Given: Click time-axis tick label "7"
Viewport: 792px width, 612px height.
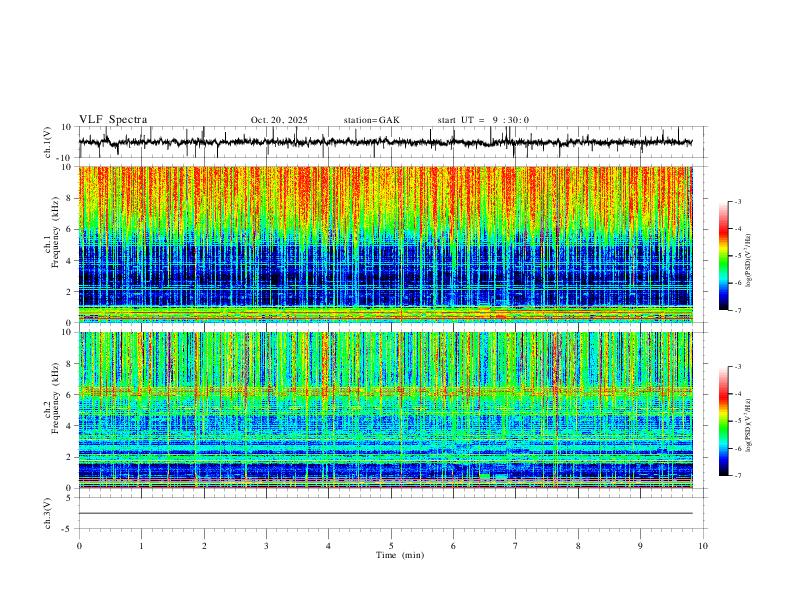Looking at the screenshot, I should [516, 546].
